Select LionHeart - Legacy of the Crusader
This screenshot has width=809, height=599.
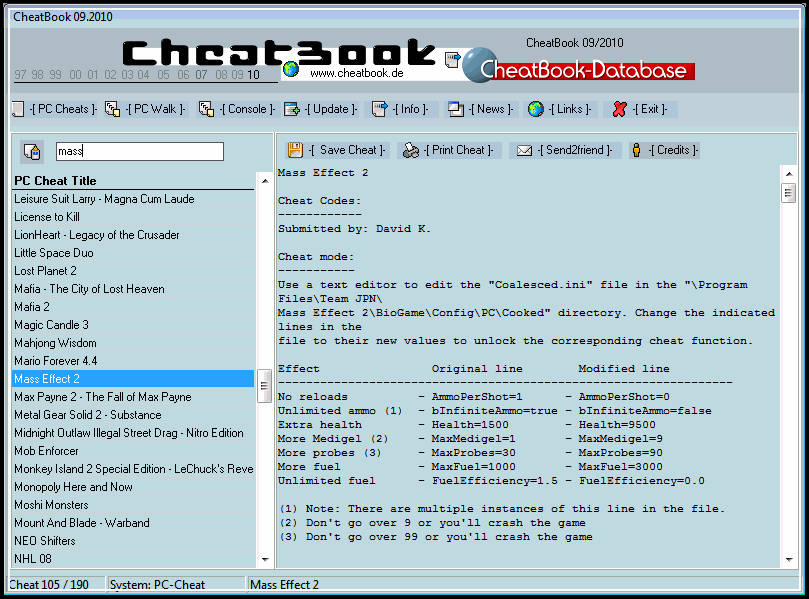click(133, 235)
